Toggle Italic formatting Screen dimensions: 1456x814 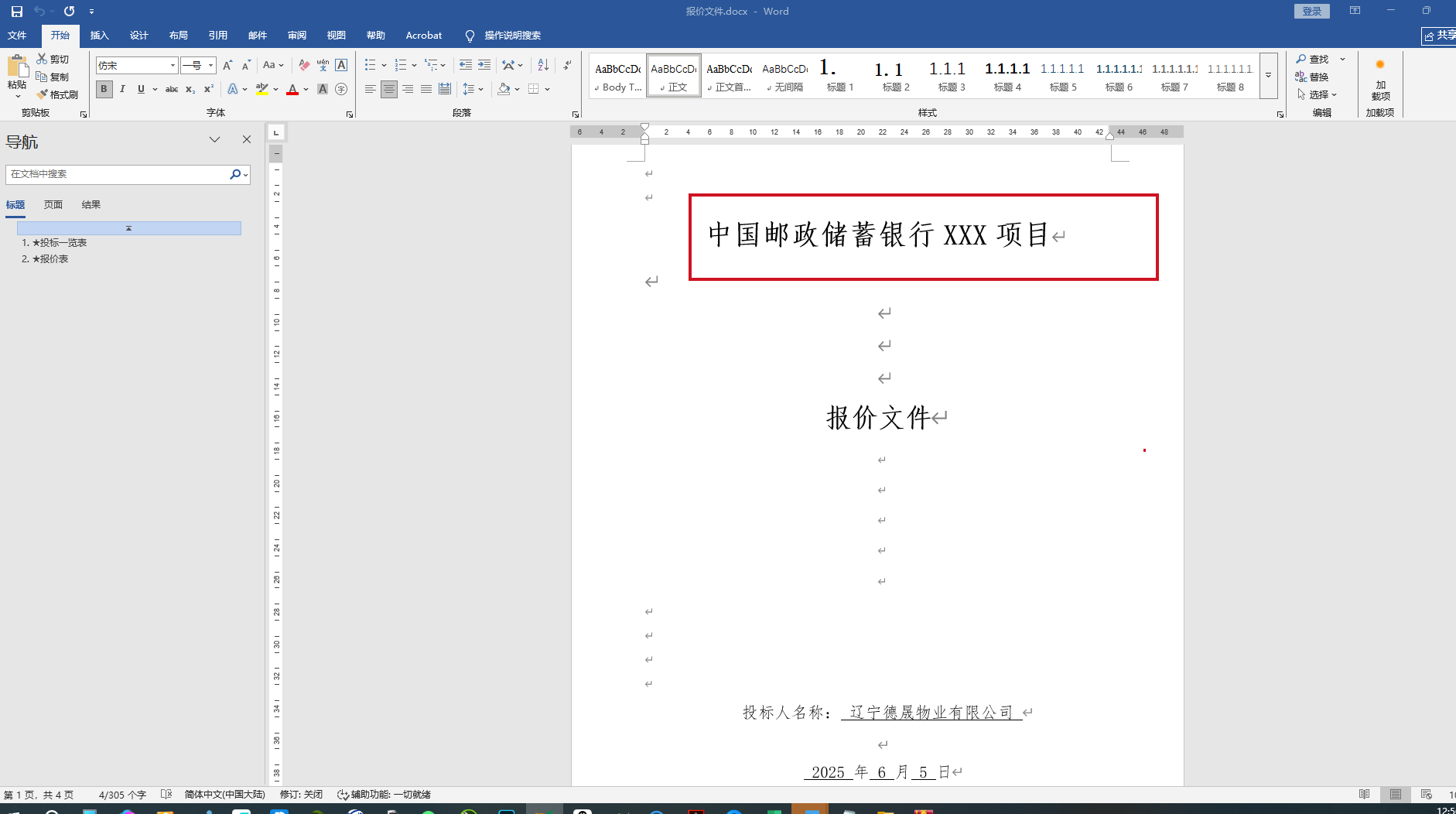[x=122, y=89]
